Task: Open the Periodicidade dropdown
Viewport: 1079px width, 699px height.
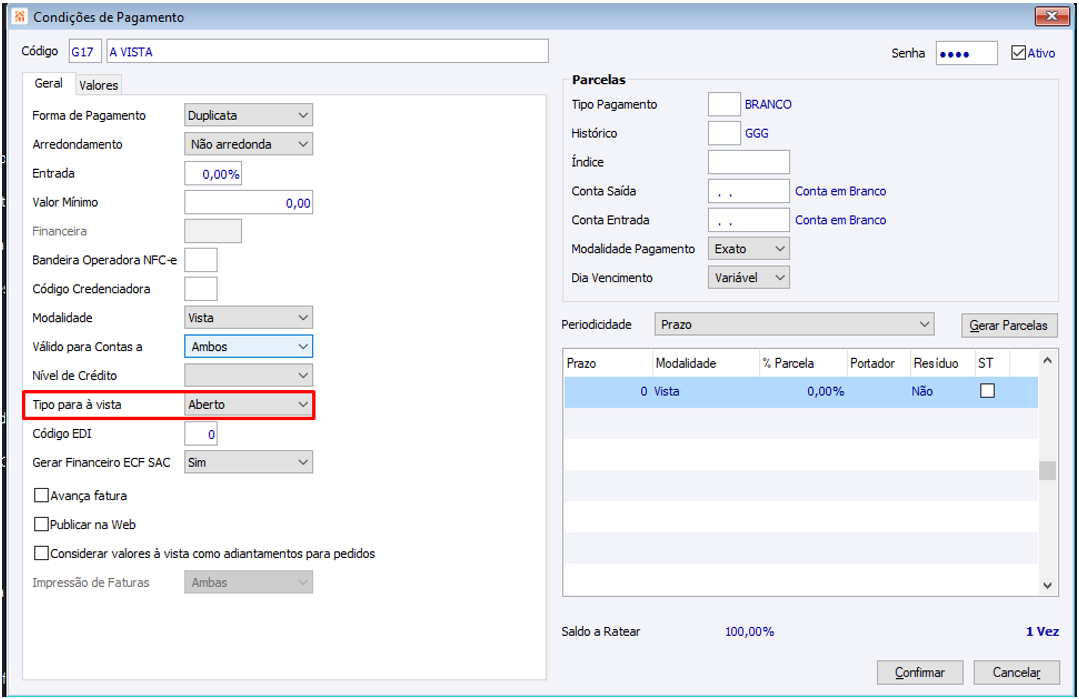Action: (794, 324)
